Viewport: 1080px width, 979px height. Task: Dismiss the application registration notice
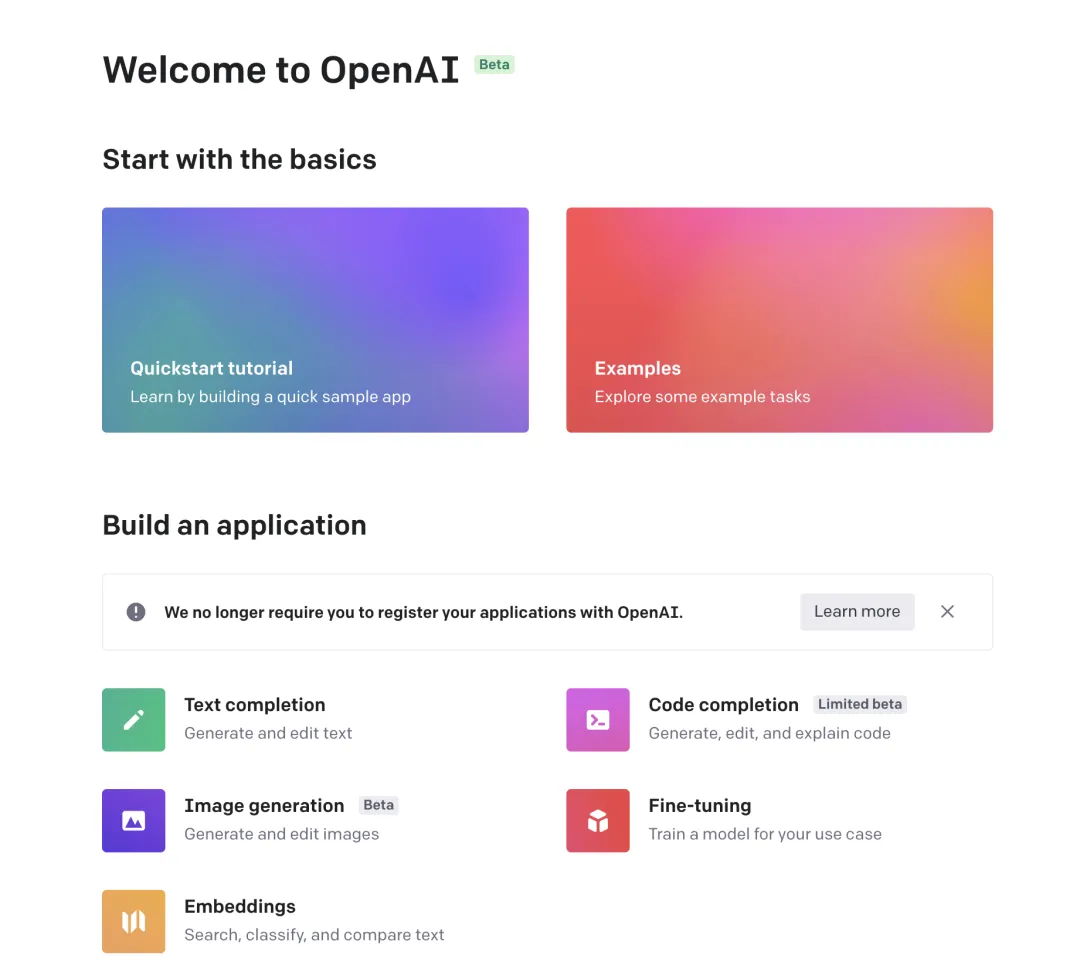(947, 611)
